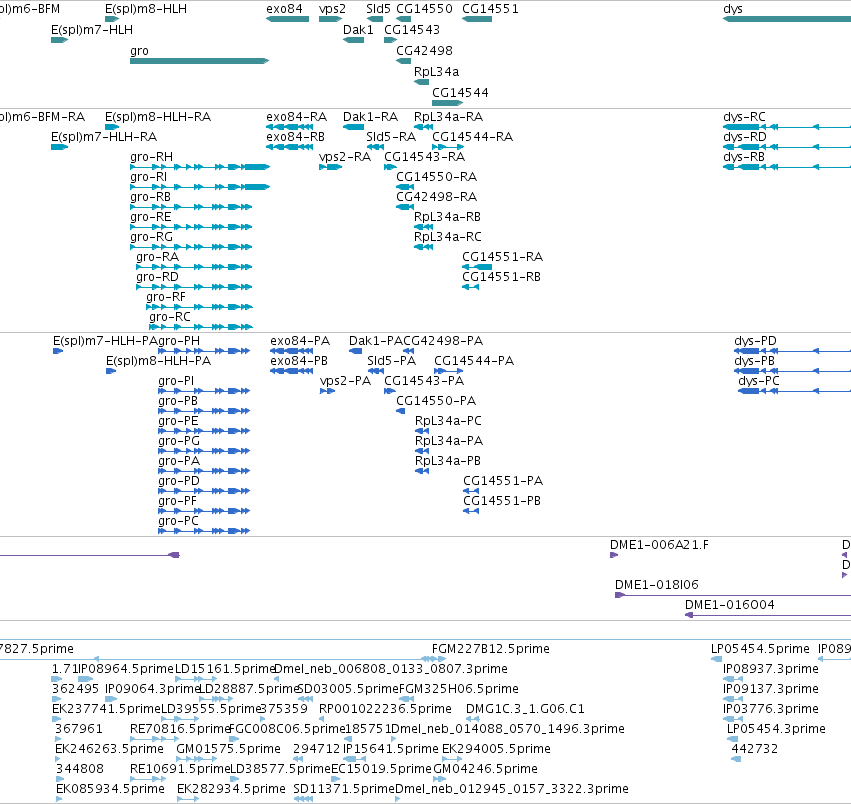The height and width of the screenshot is (804, 851).
Task: Click the CG14551 gene label
Action: pyautogui.click(x=490, y=9)
